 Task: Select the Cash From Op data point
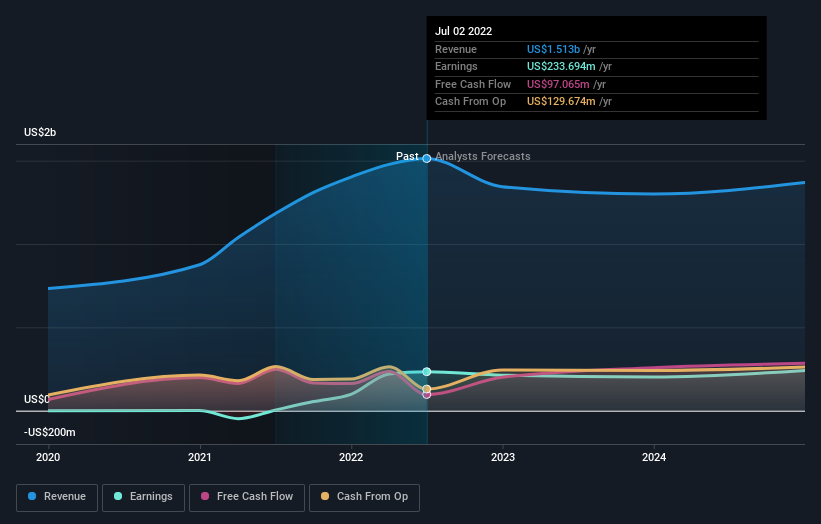pos(427,389)
